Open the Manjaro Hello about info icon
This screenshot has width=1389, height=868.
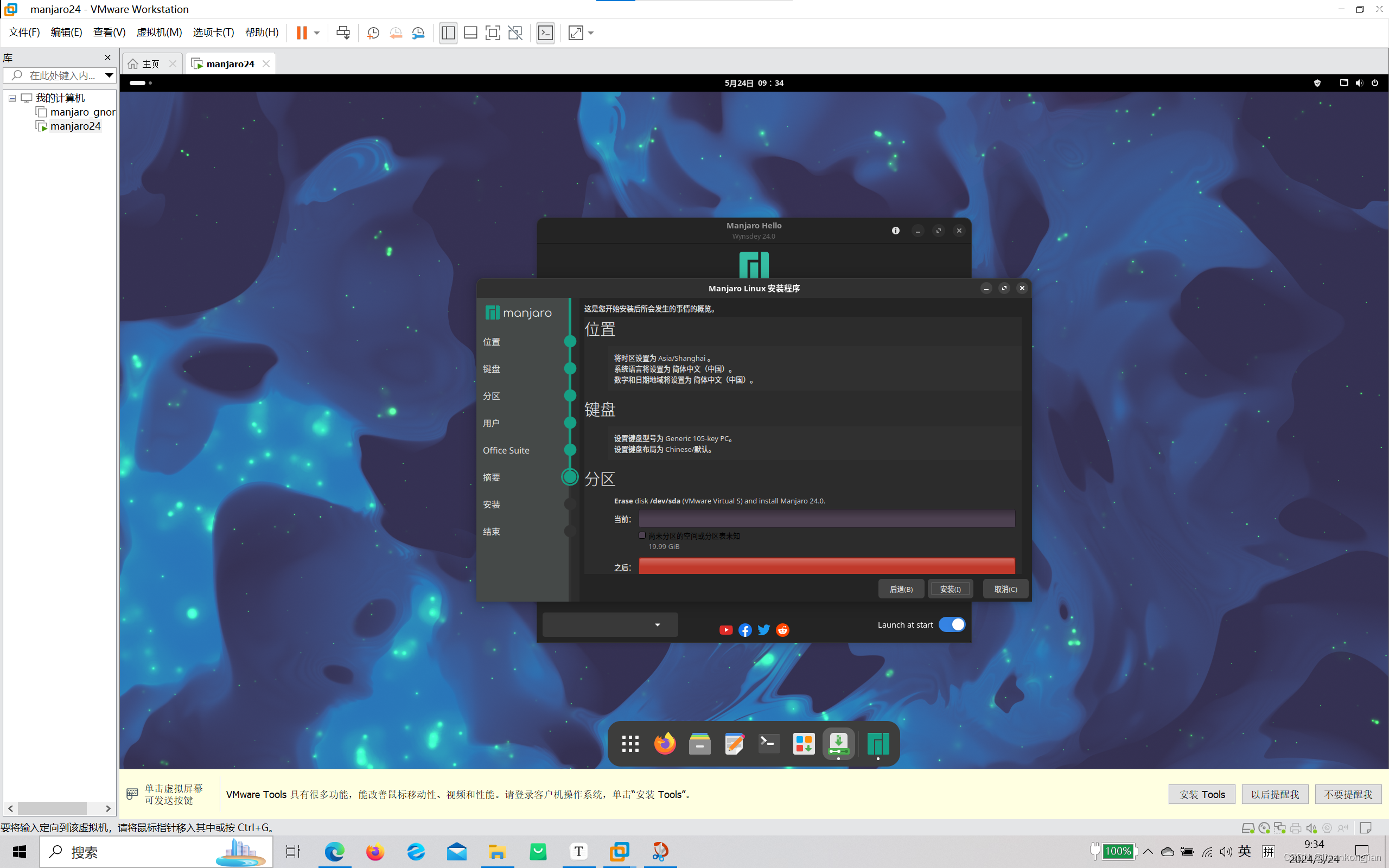point(895,230)
